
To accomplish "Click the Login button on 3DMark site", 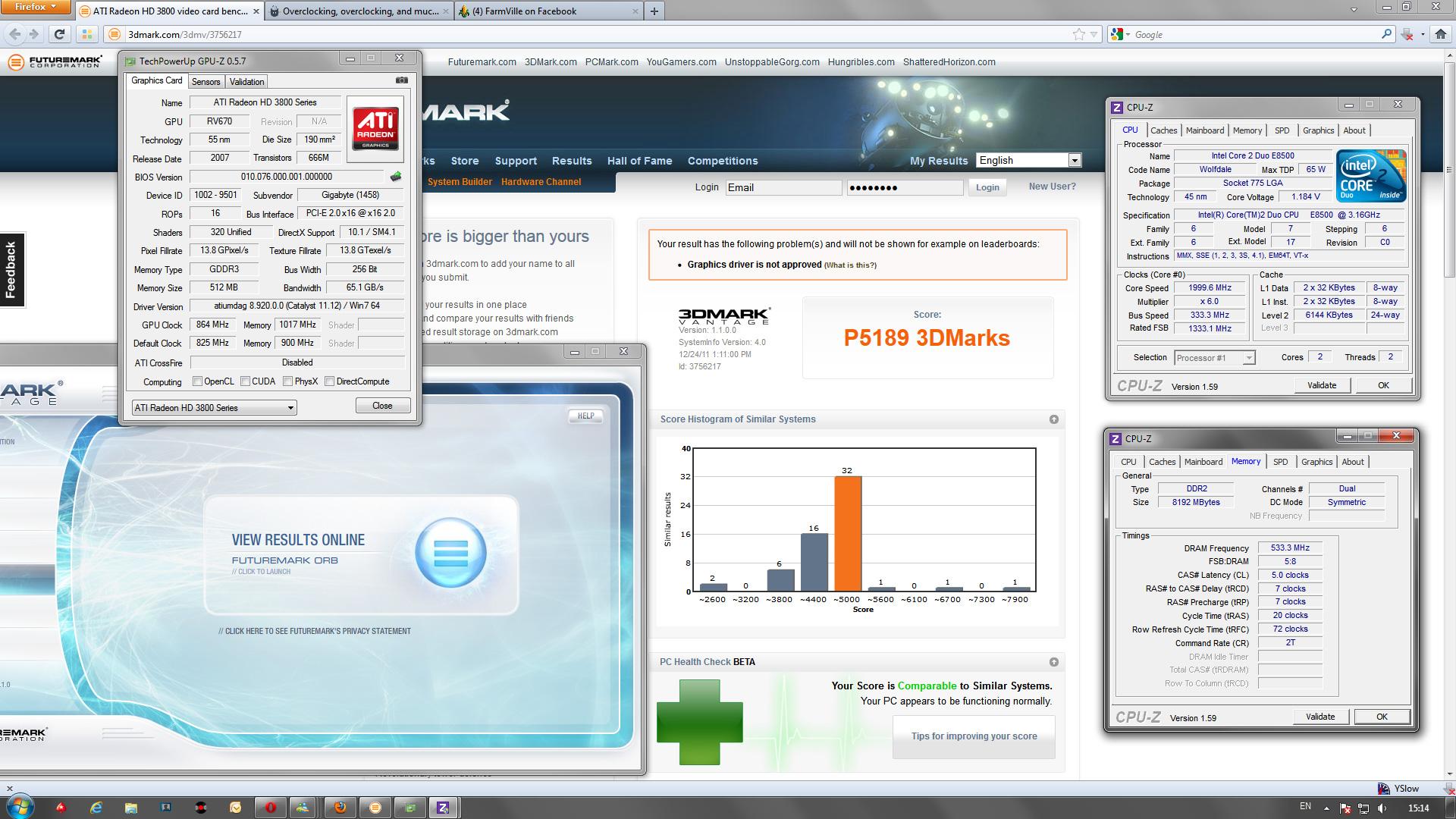I will 987,187.
